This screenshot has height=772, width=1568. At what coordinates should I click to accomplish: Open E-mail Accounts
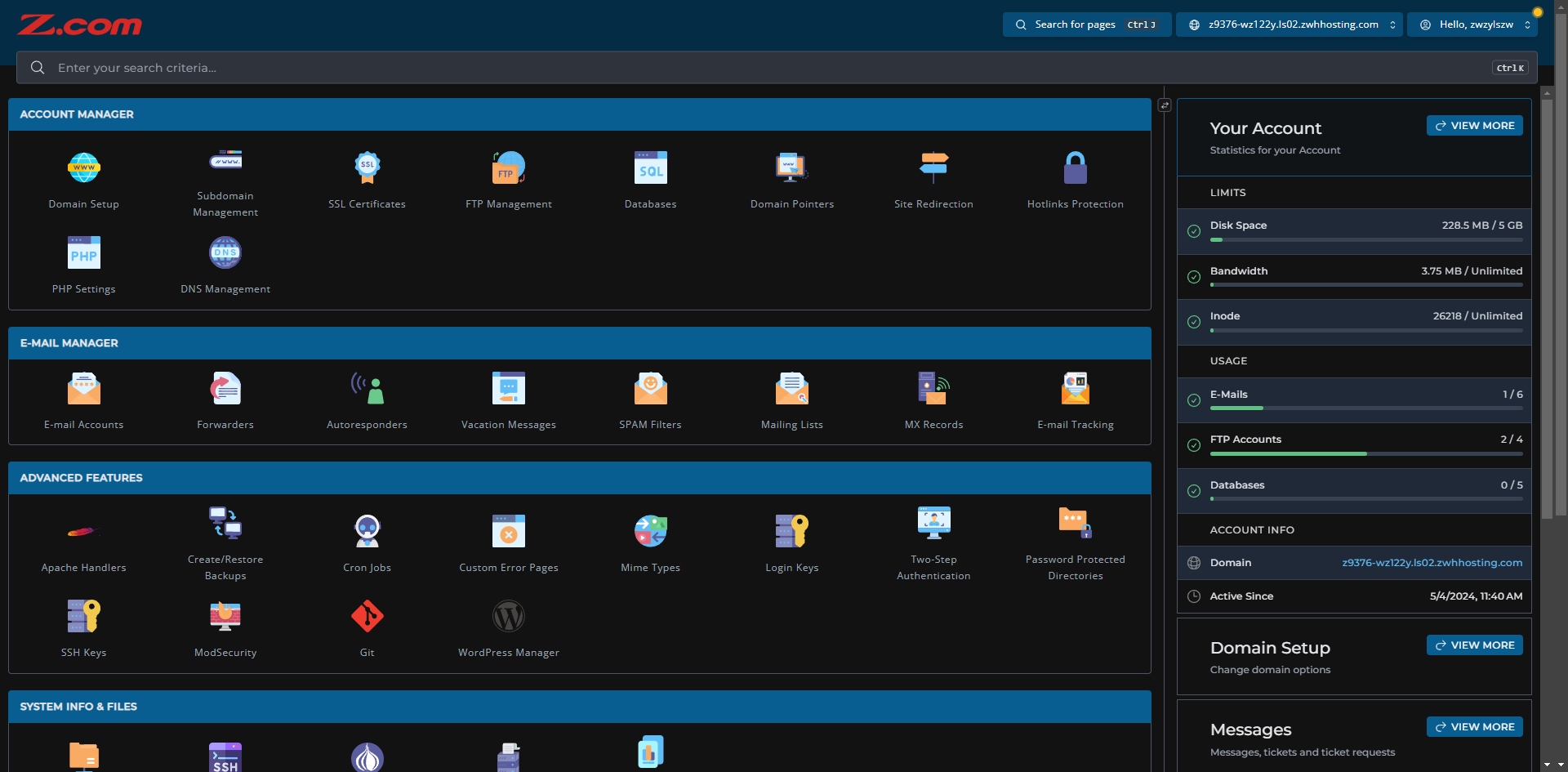(x=83, y=400)
